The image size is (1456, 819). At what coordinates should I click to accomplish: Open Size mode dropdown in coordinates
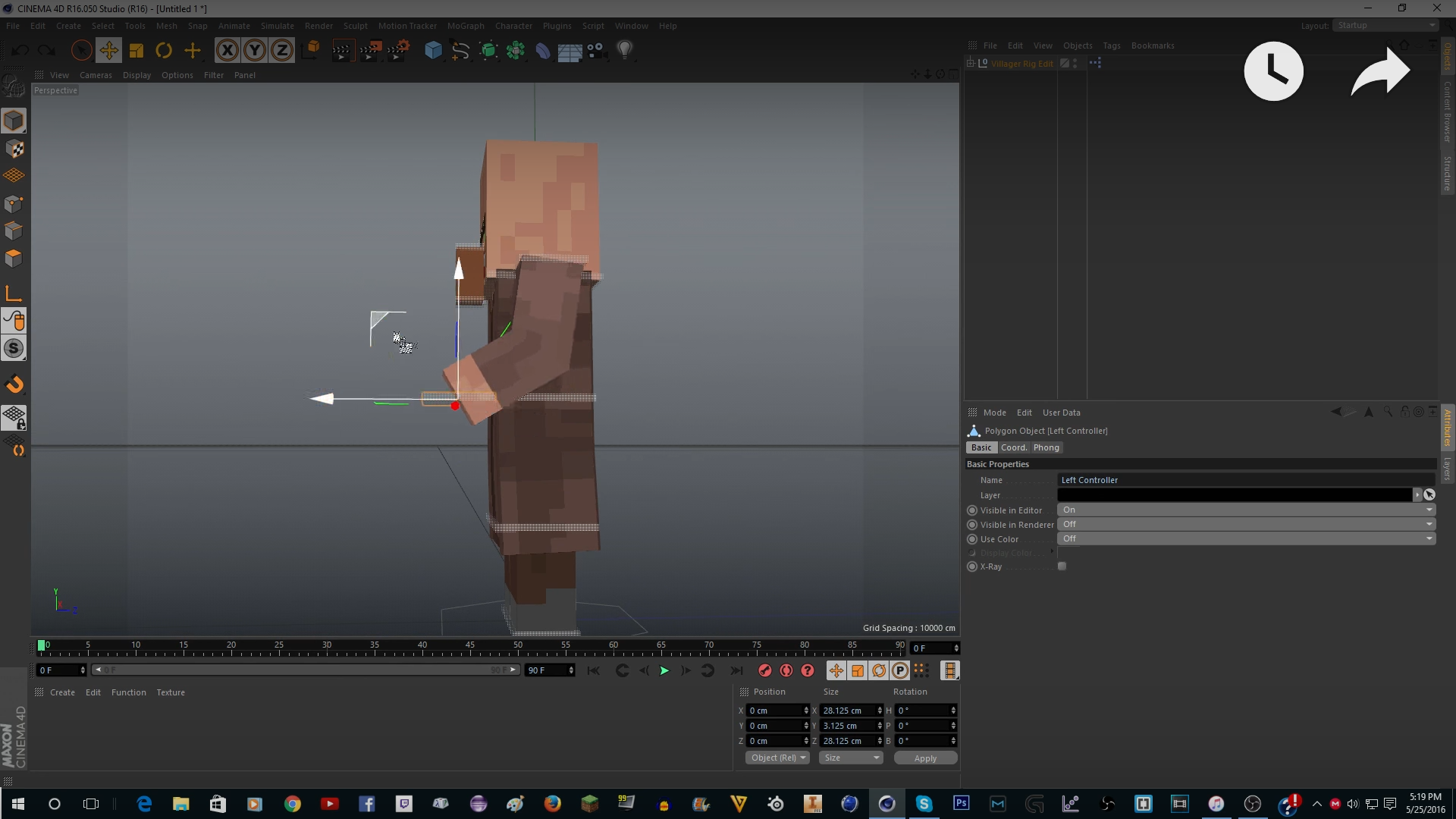(852, 758)
